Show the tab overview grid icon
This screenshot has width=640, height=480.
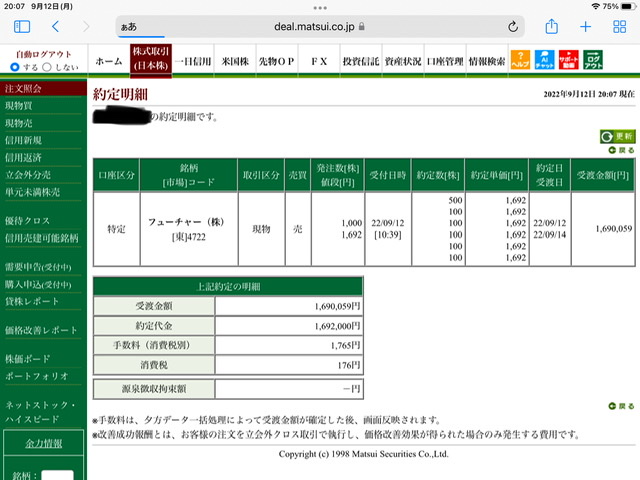[620, 27]
